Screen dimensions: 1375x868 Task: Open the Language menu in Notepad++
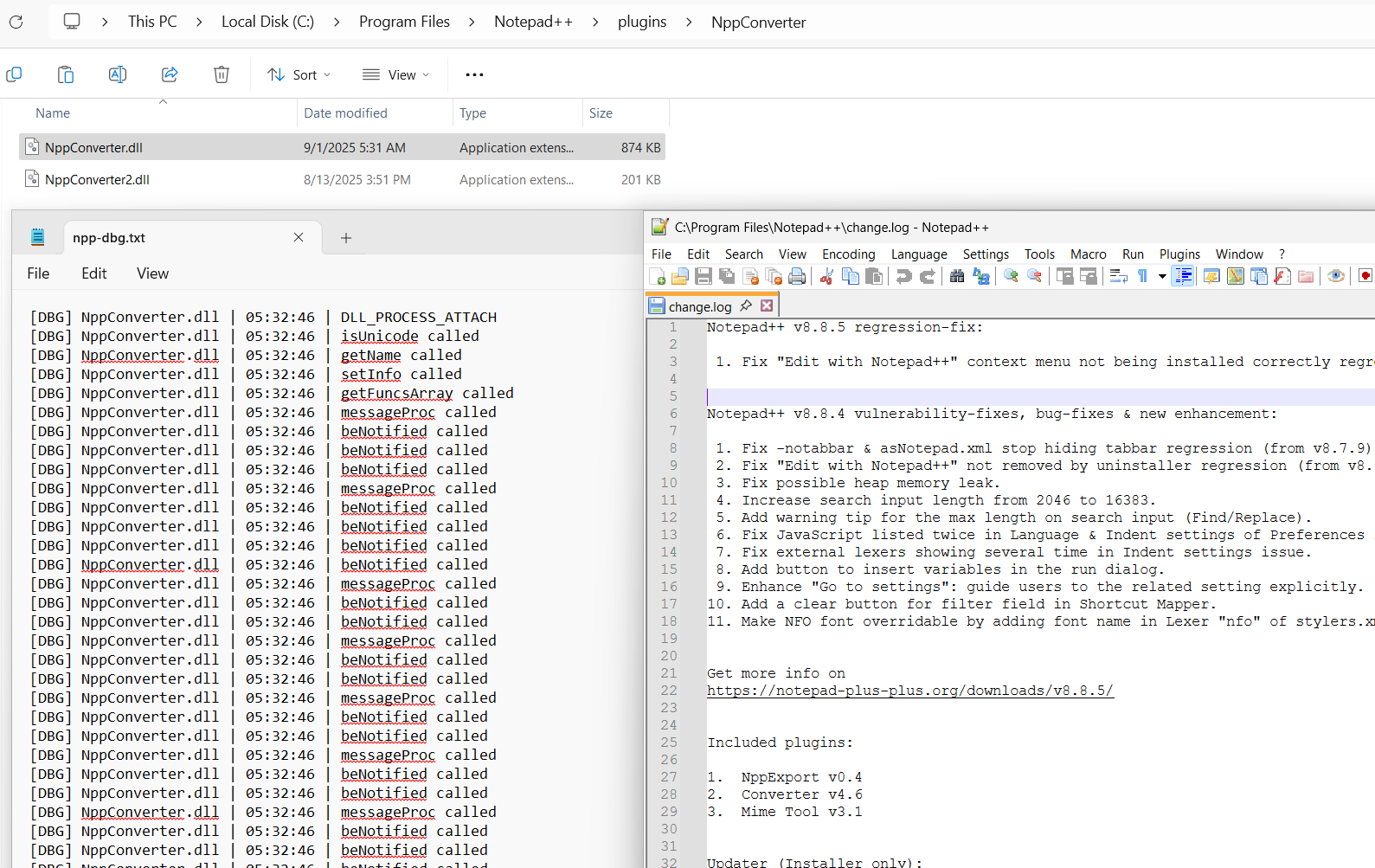click(x=919, y=254)
